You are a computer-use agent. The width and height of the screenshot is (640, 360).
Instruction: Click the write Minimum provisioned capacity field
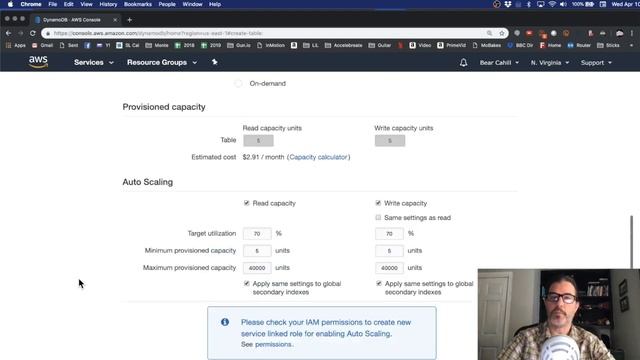389,251
